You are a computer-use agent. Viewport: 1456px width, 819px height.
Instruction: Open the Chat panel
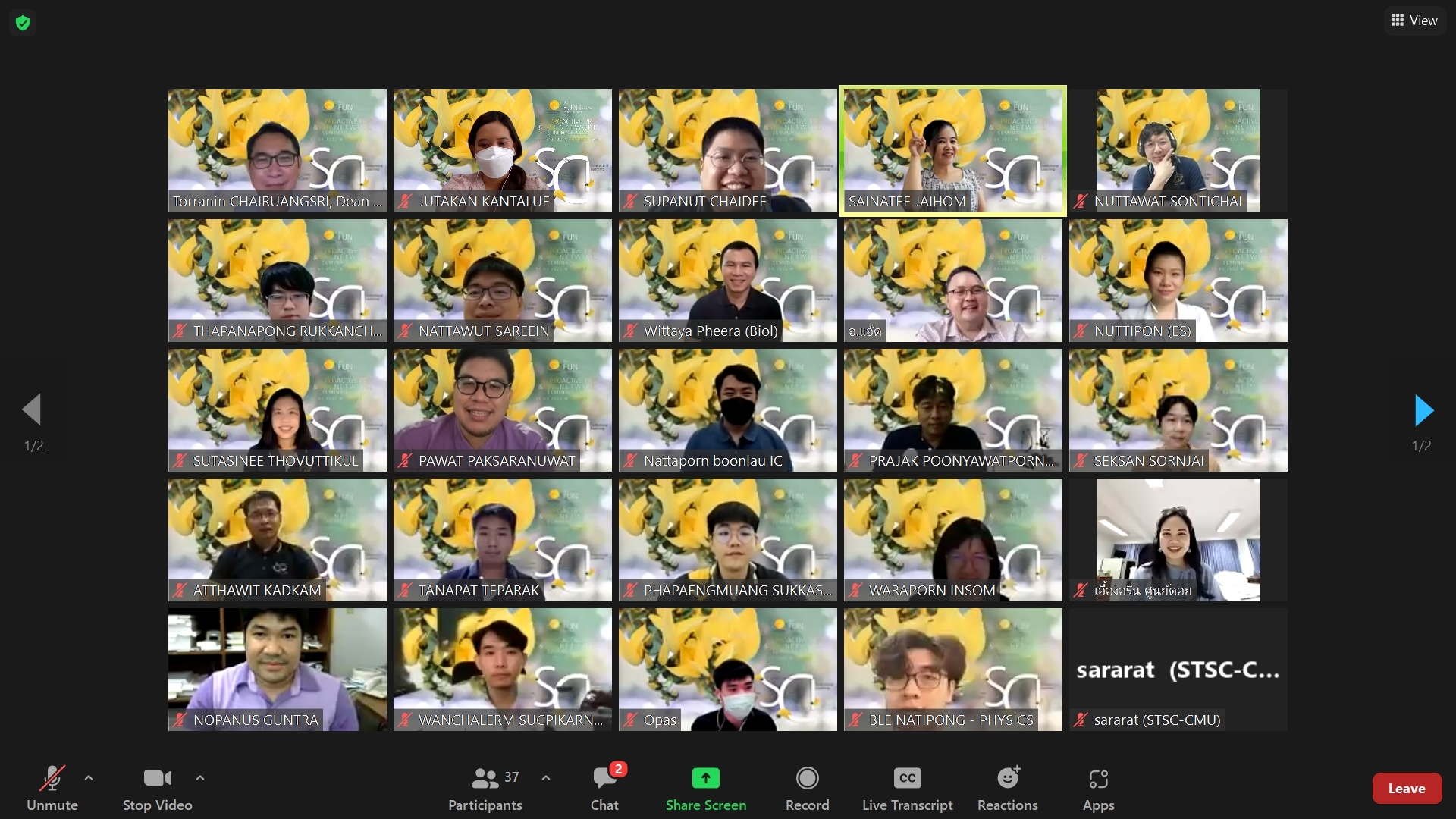pos(604,787)
